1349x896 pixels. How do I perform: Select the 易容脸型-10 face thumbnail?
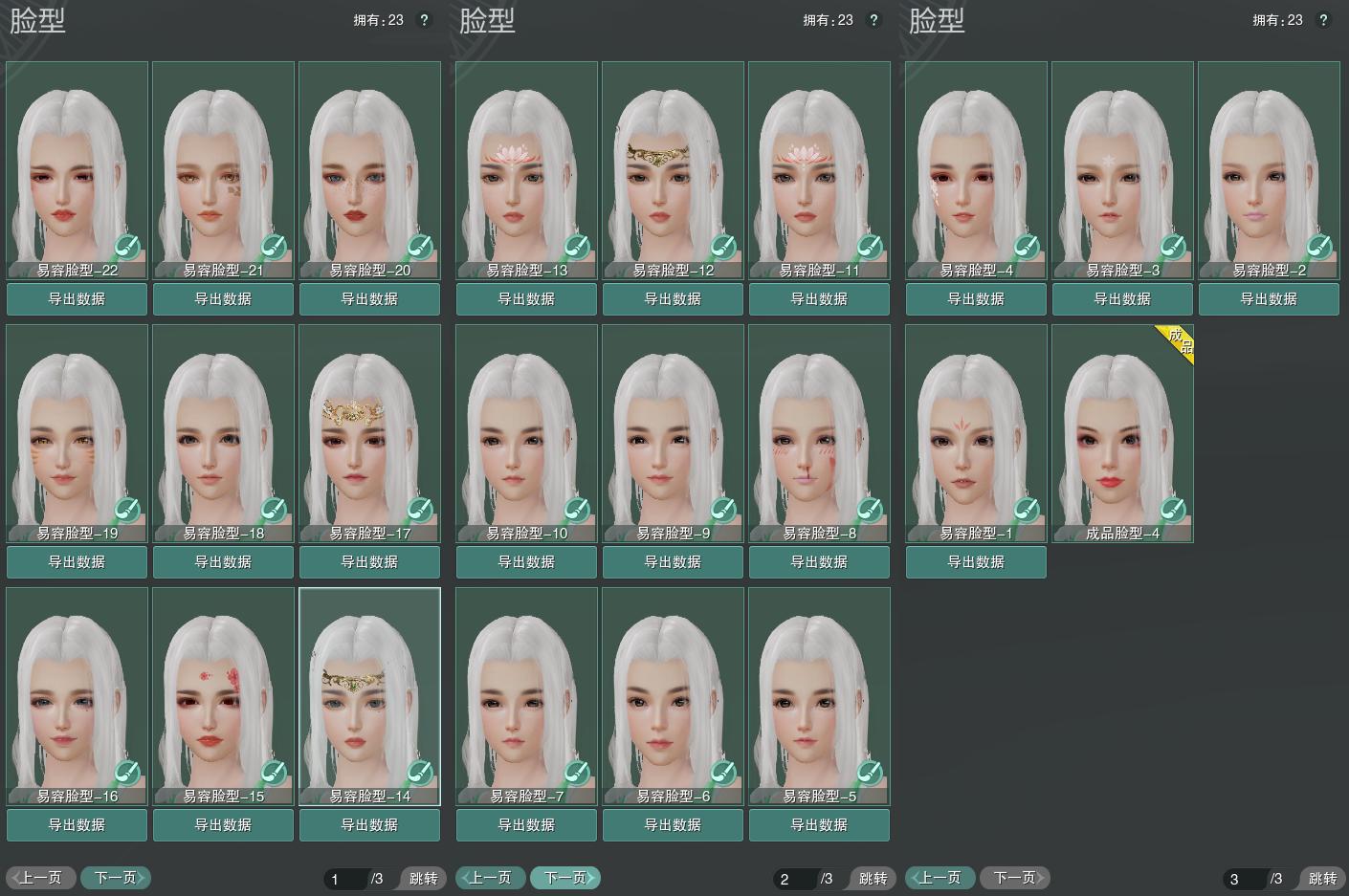click(x=526, y=433)
